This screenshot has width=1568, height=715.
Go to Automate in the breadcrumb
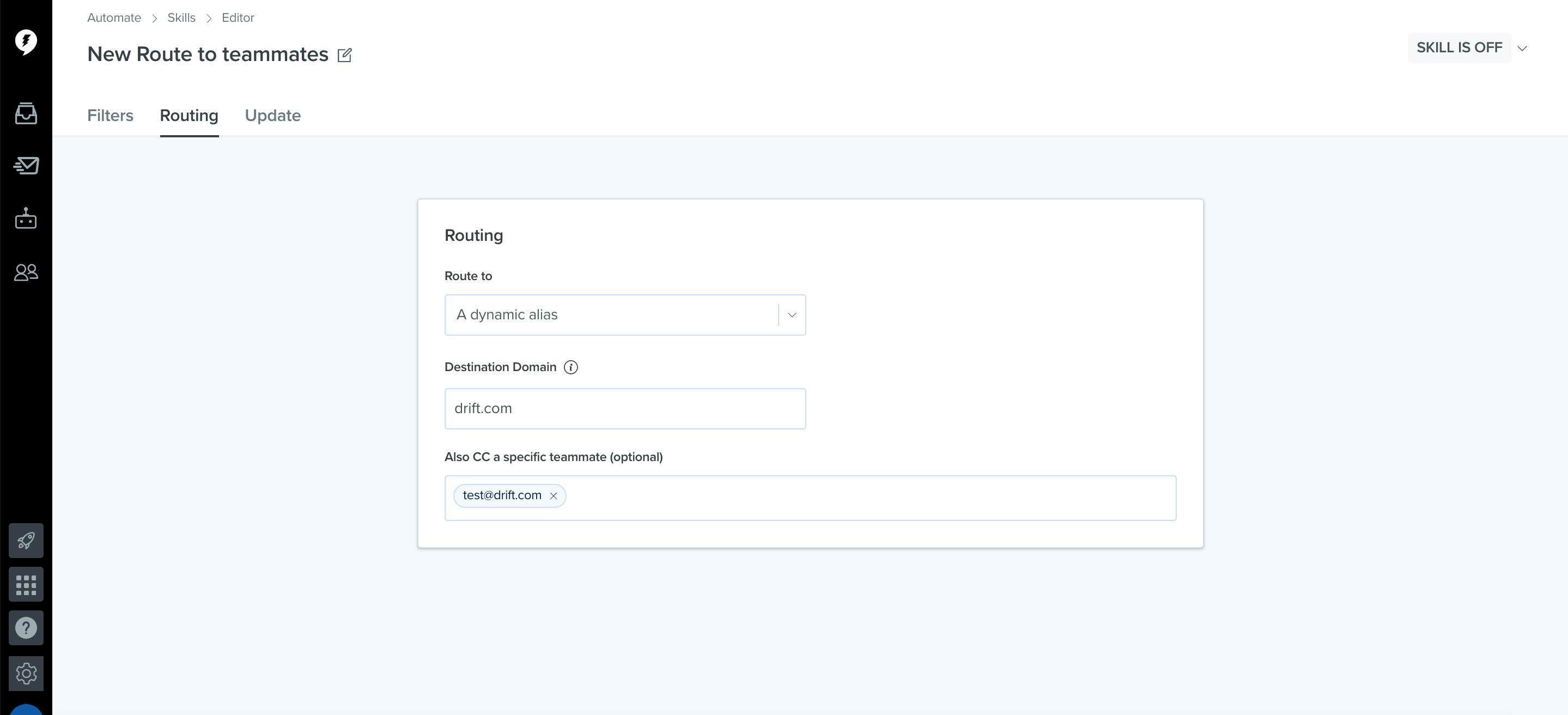[114, 17]
